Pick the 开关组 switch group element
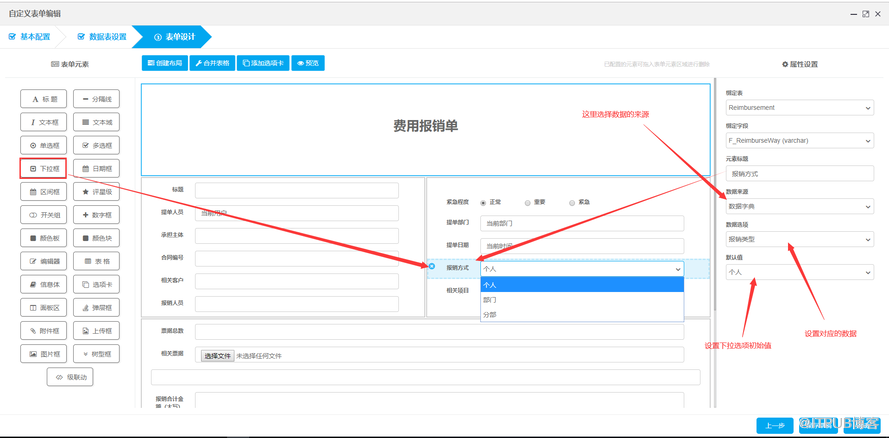889x438 pixels. 44,215
